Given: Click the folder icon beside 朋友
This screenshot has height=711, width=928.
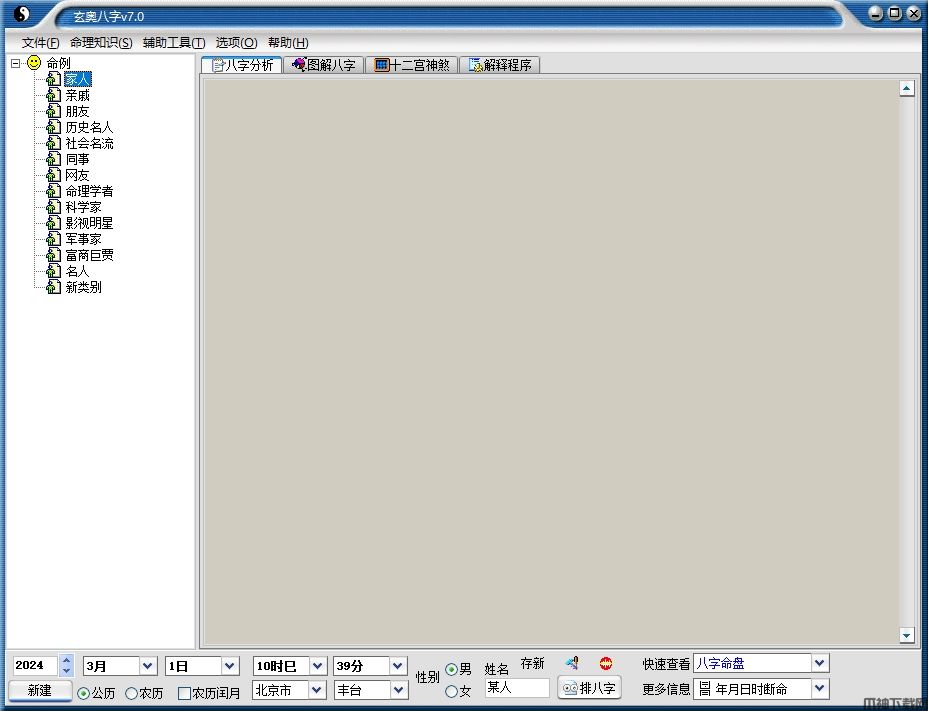Looking at the screenshot, I should [53, 111].
